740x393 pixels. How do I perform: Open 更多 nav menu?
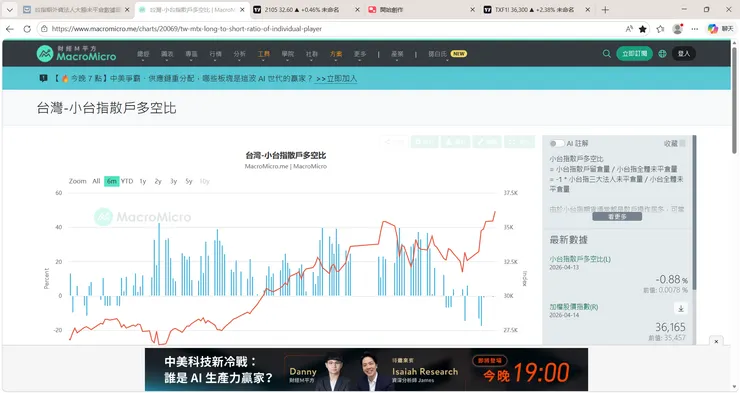360,54
